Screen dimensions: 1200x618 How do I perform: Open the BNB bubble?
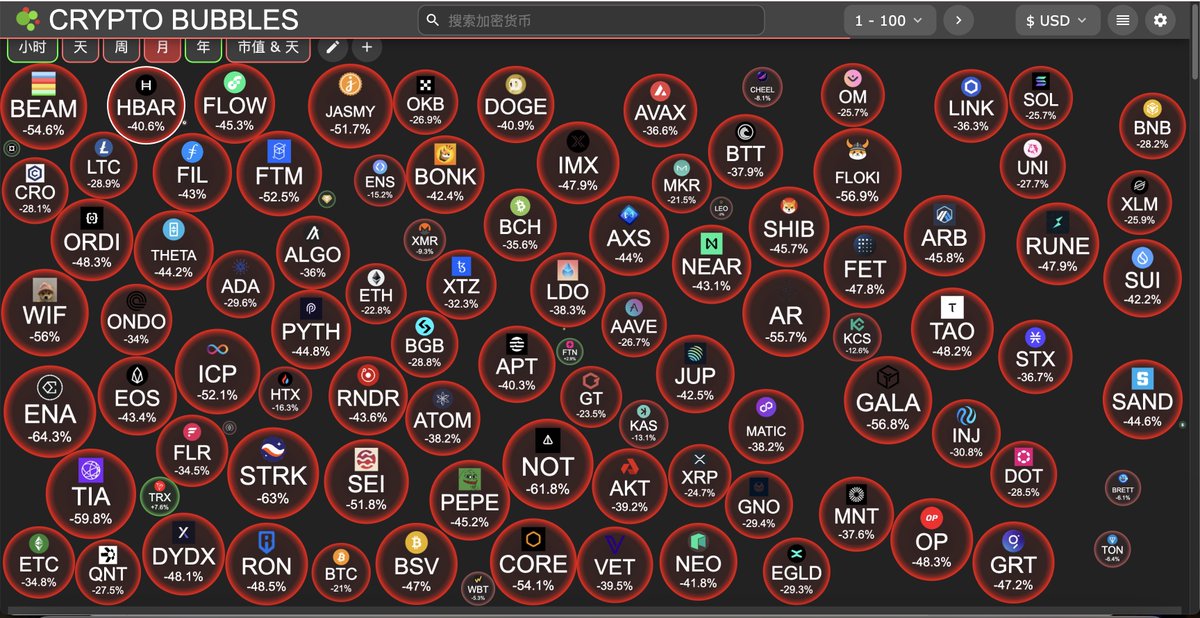point(1152,124)
